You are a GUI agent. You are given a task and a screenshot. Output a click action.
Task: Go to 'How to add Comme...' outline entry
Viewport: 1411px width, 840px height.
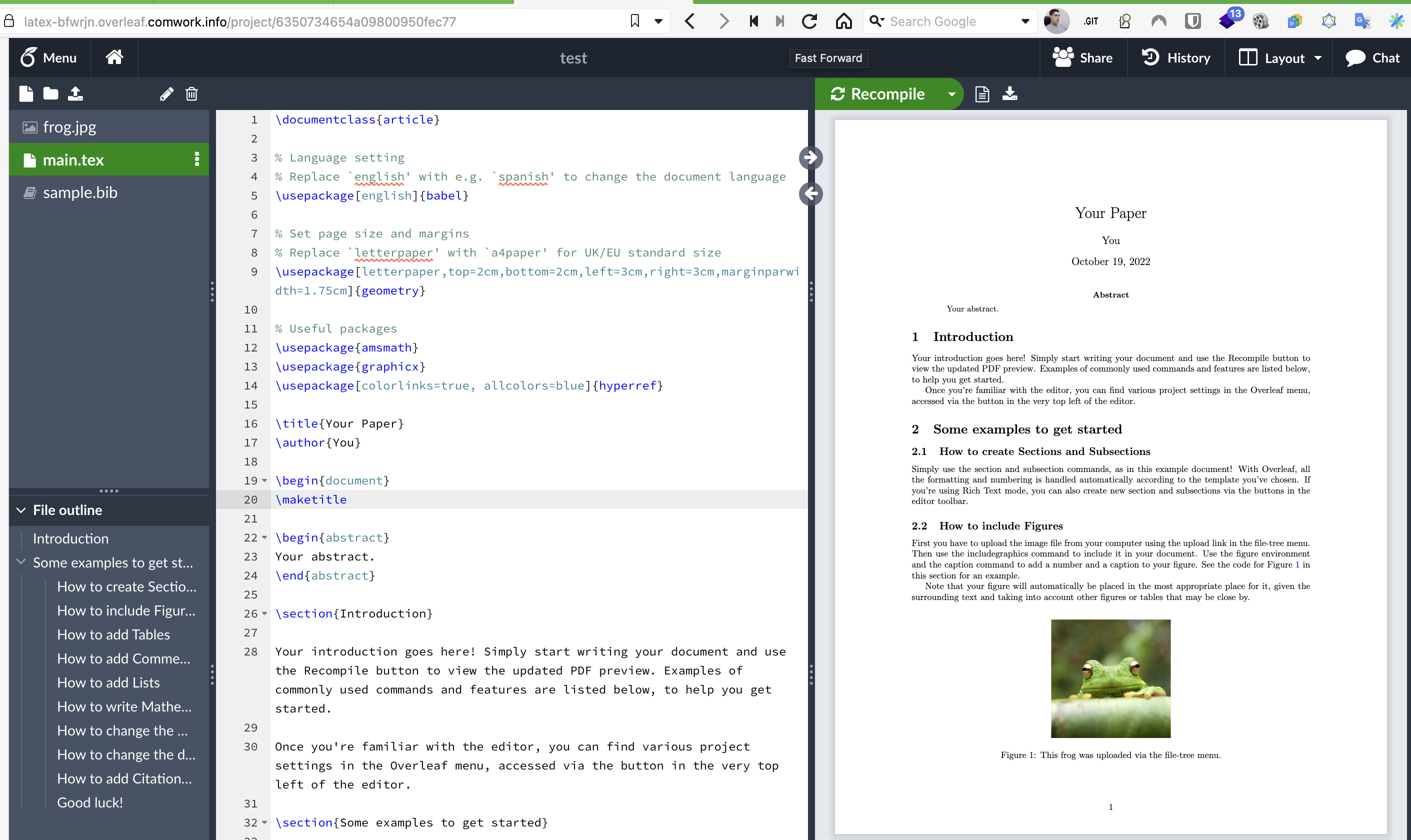[123, 658]
